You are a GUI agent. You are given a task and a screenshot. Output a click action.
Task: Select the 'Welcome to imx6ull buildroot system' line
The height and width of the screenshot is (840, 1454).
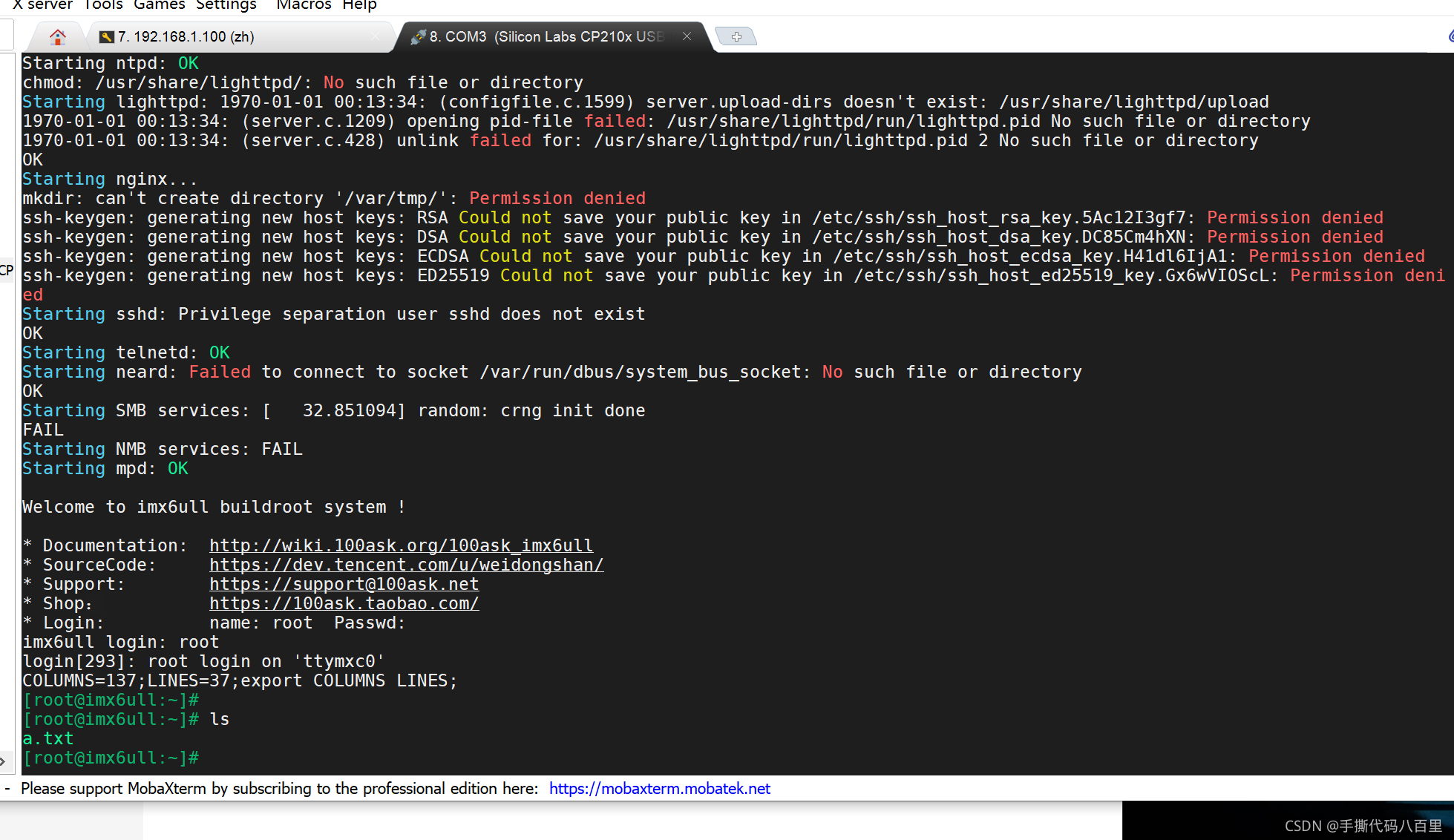point(214,507)
